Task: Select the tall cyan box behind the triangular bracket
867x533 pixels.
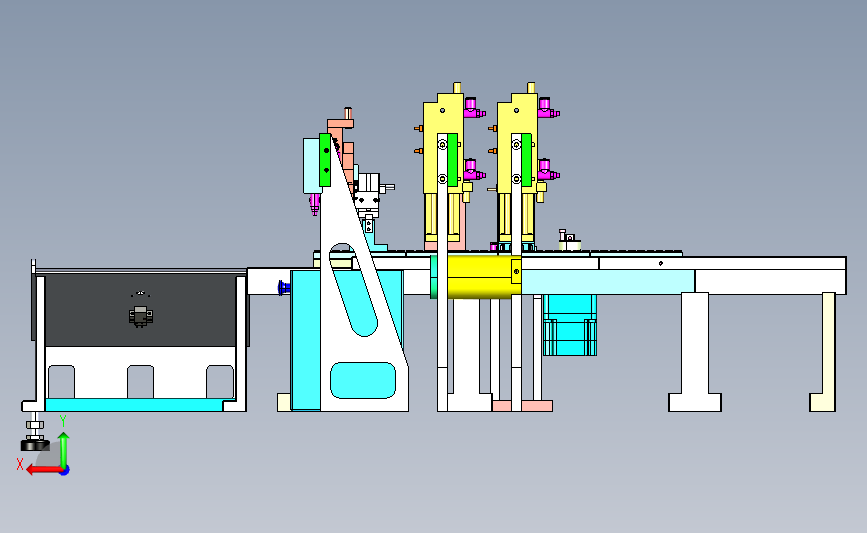Action: tap(306, 340)
